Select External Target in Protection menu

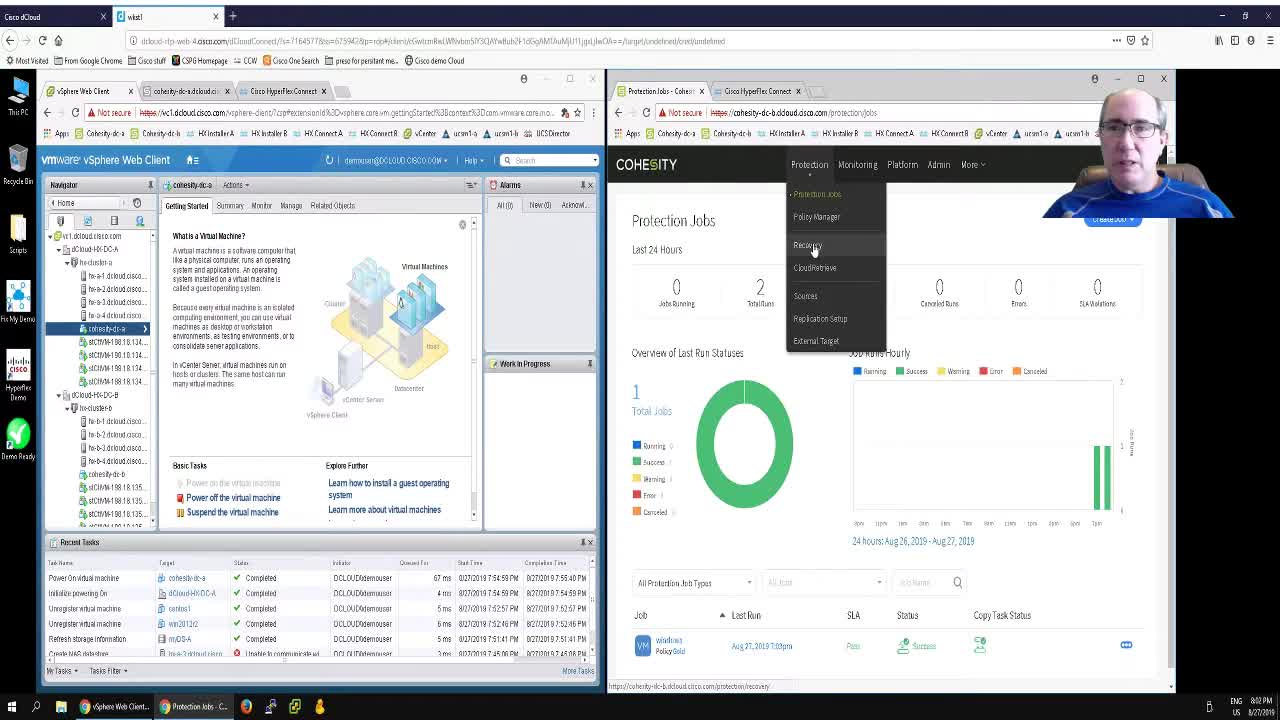(x=816, y=341)
